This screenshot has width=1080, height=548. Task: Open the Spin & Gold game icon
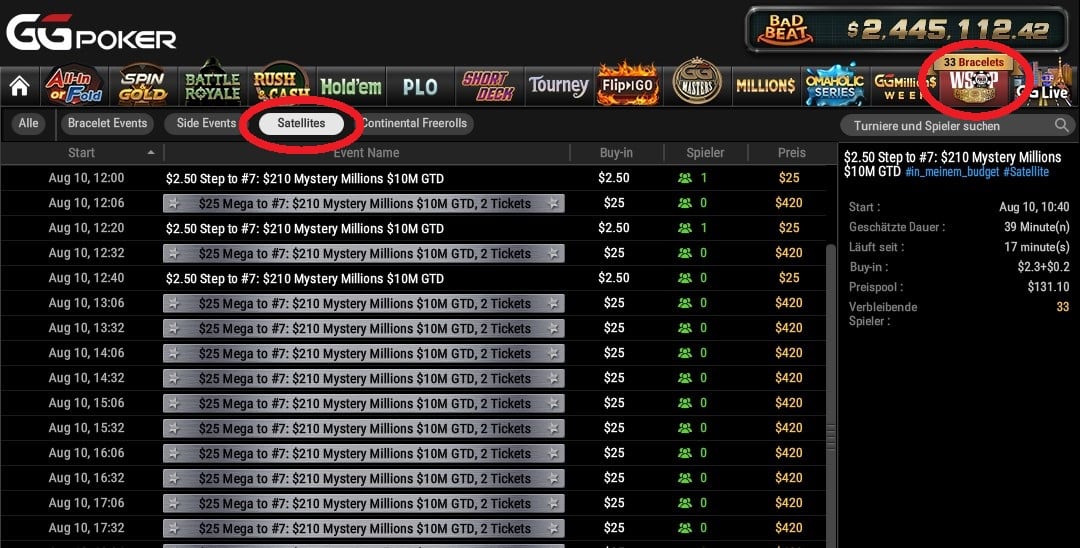[x=143, y=86]
